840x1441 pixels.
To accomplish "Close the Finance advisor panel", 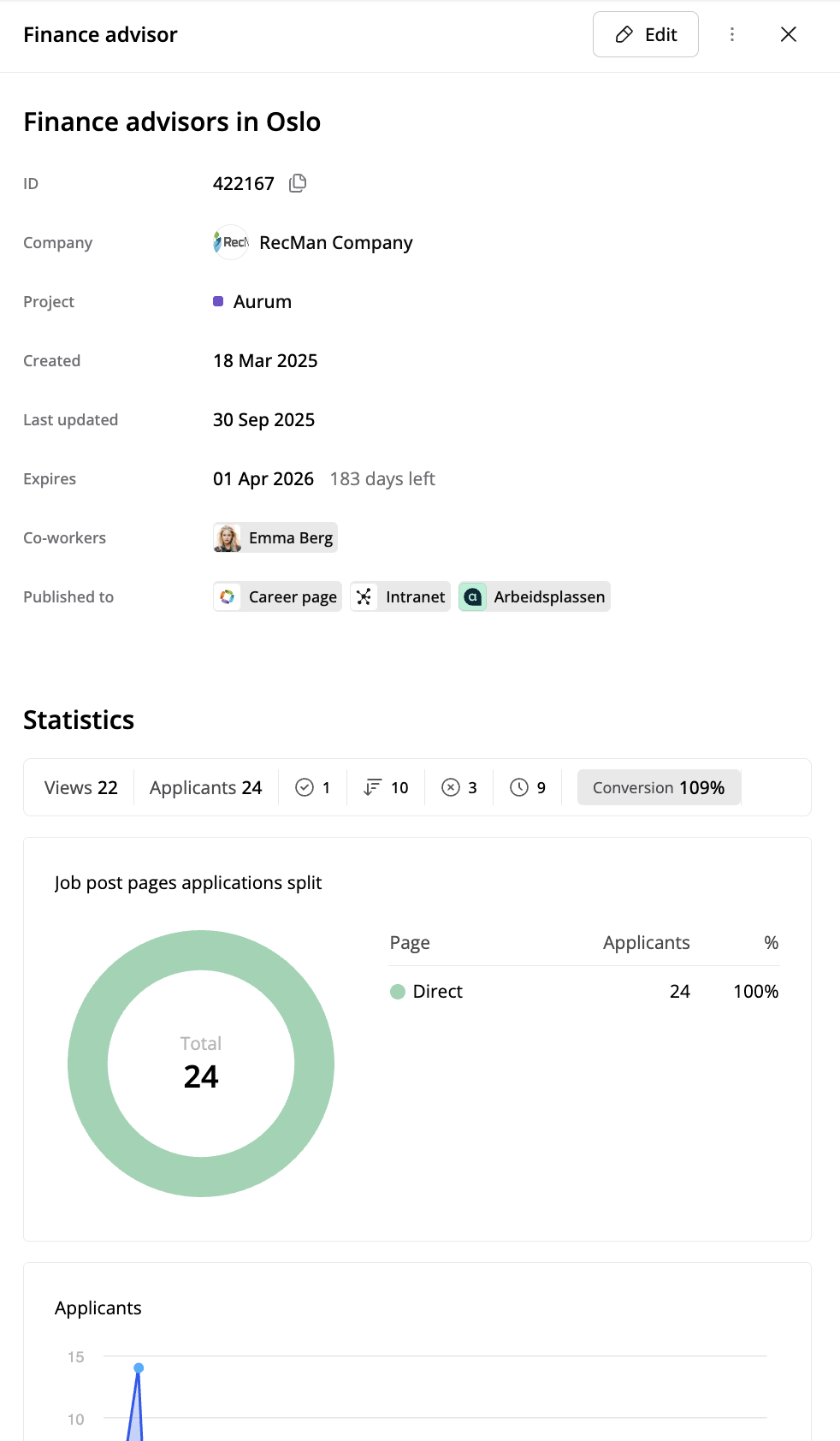I will click(789, 34).
